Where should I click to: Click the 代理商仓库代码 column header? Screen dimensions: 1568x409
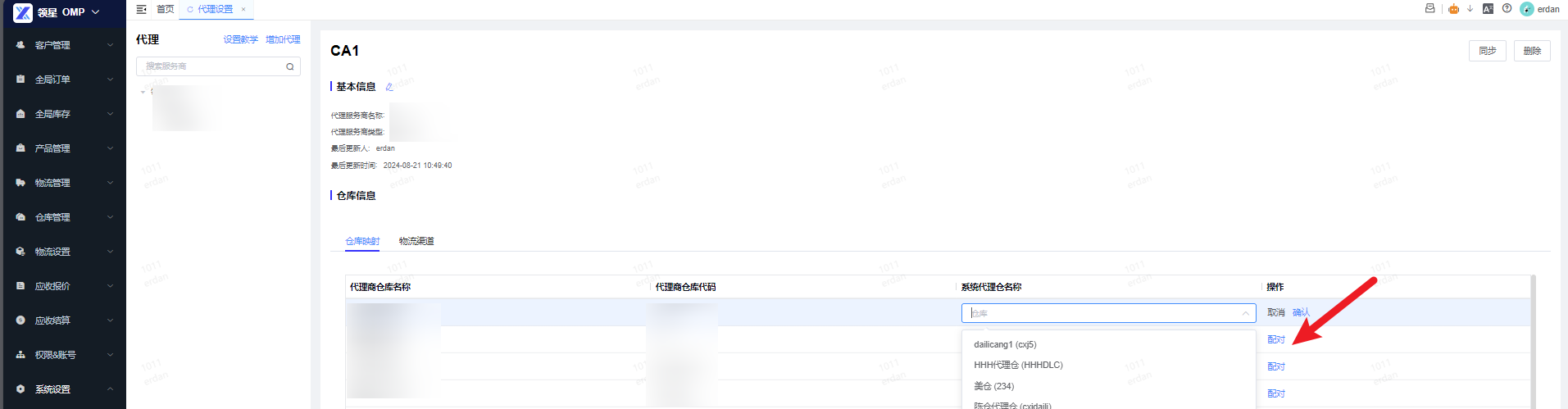click(x=685, y=287)
